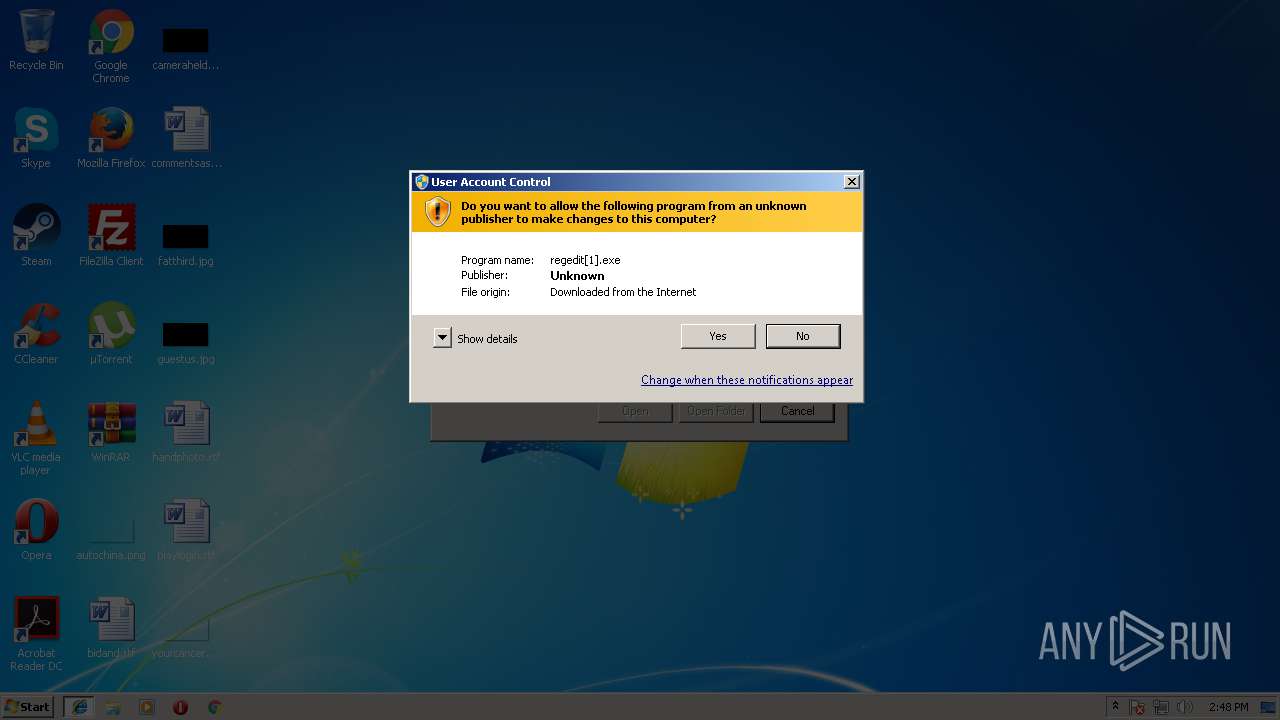Screen dimensions: 1280x720
Task: Open Internet Explorer from taskbar
Action: click(x=80, y=707)
